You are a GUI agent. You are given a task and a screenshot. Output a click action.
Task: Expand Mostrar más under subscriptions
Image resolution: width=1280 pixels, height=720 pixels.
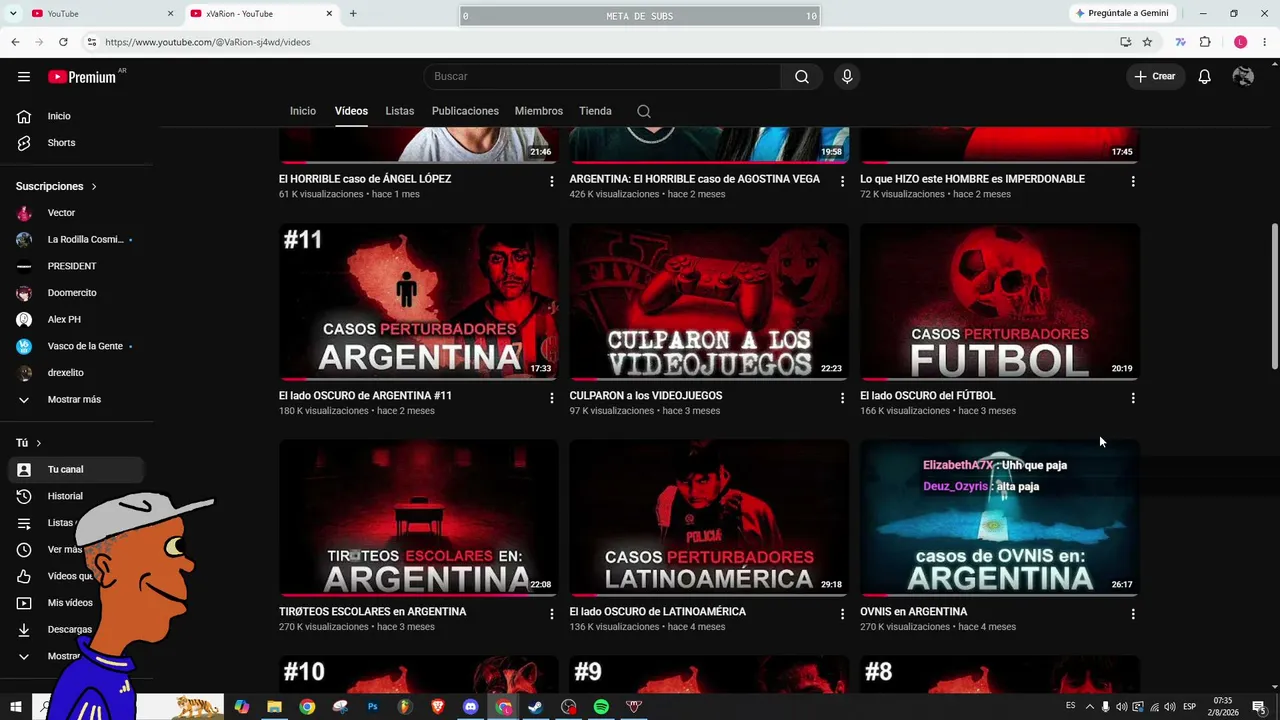pos(76,399)
